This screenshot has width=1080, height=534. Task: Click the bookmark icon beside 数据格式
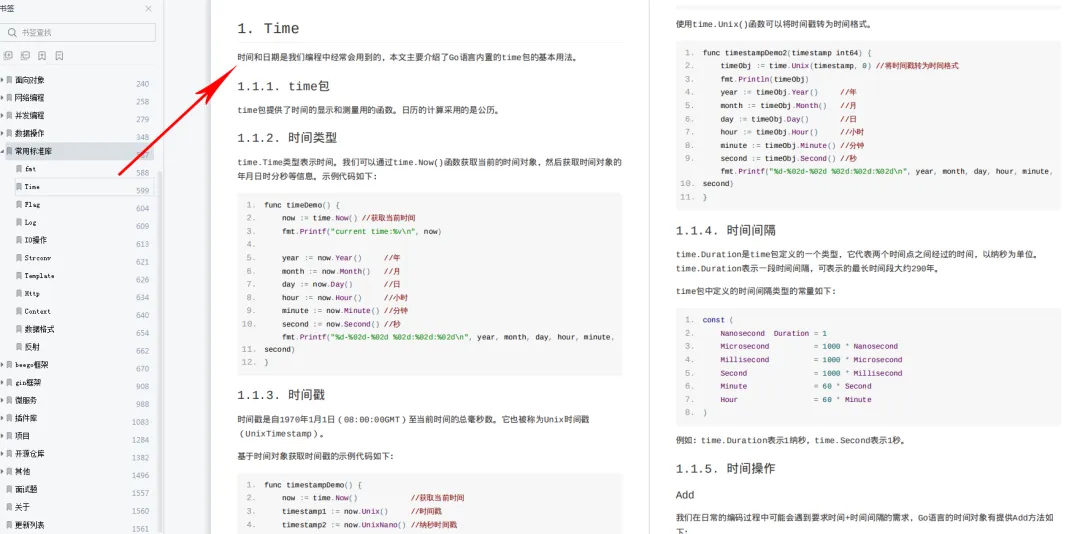(x=19, y=329)
